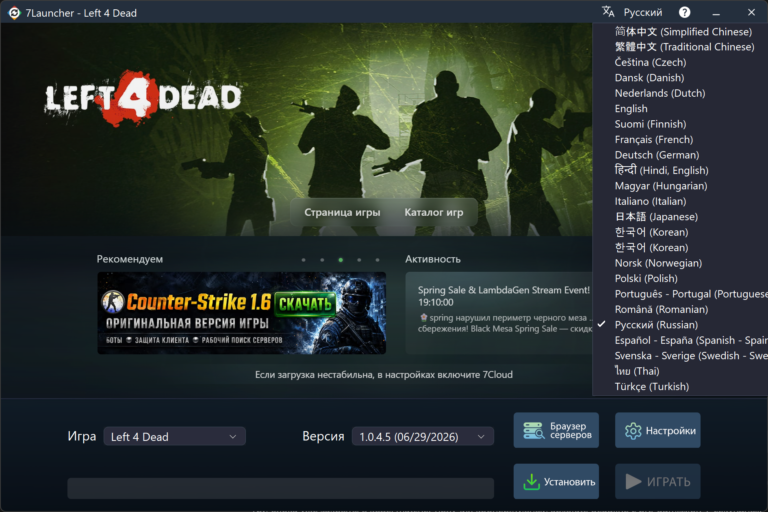Go to second recommendation carousel dot

click(322, 260)
